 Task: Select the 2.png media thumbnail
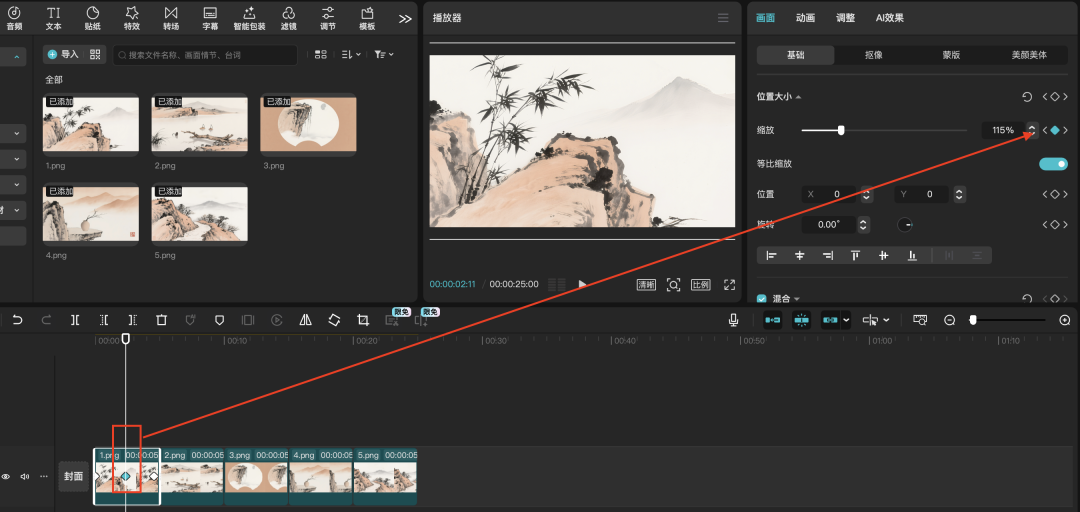200,123
